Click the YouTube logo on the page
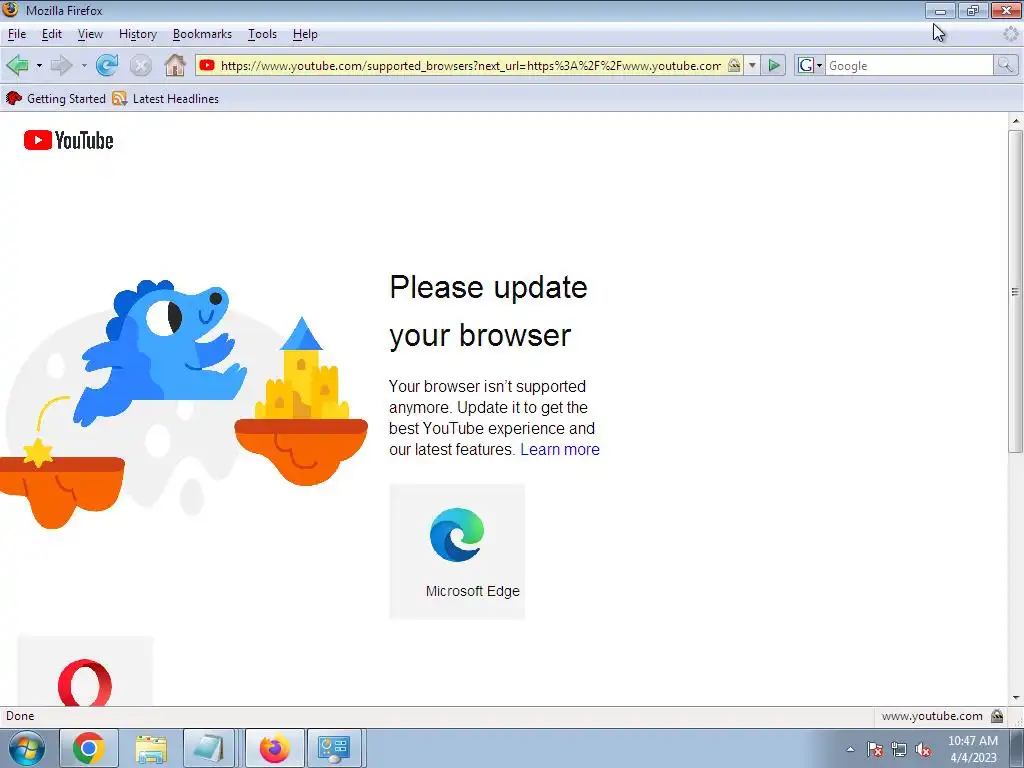This screenshot has width=1024, height=768. coord(69,140)
